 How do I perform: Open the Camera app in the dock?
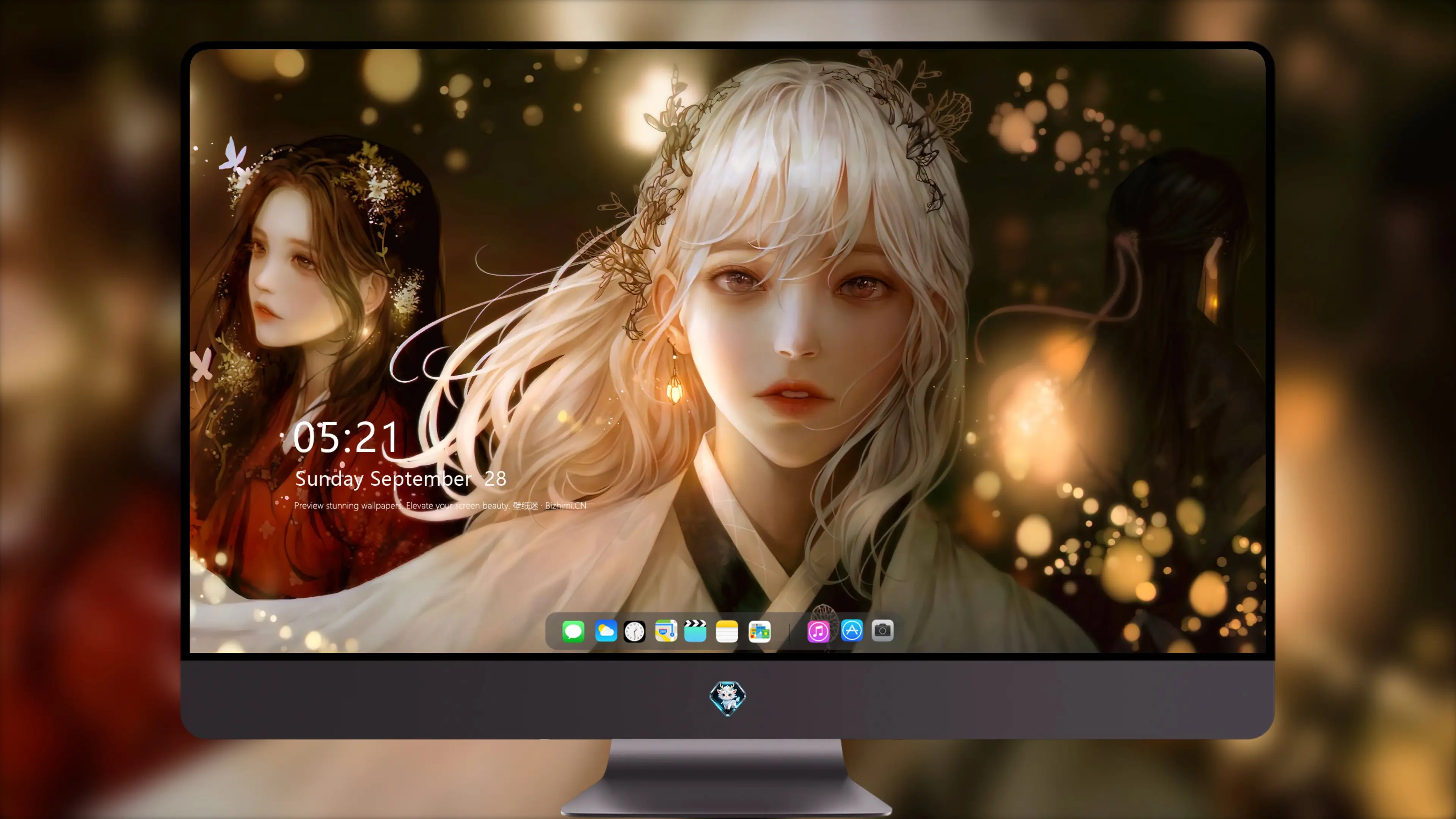tap(882, 631)
